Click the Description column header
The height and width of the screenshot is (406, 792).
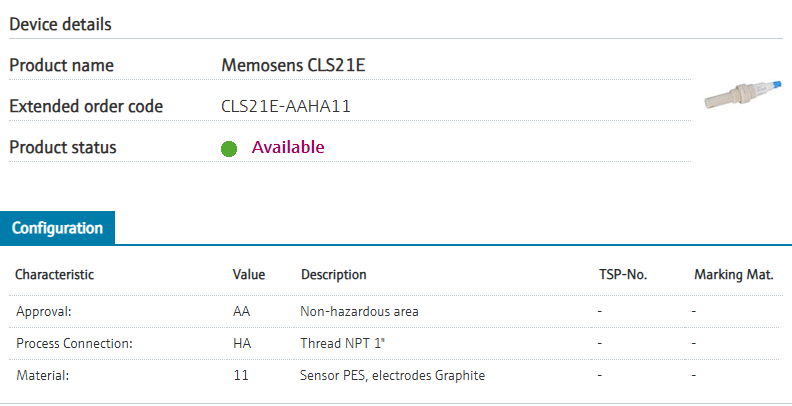click(x=333, y=274)
